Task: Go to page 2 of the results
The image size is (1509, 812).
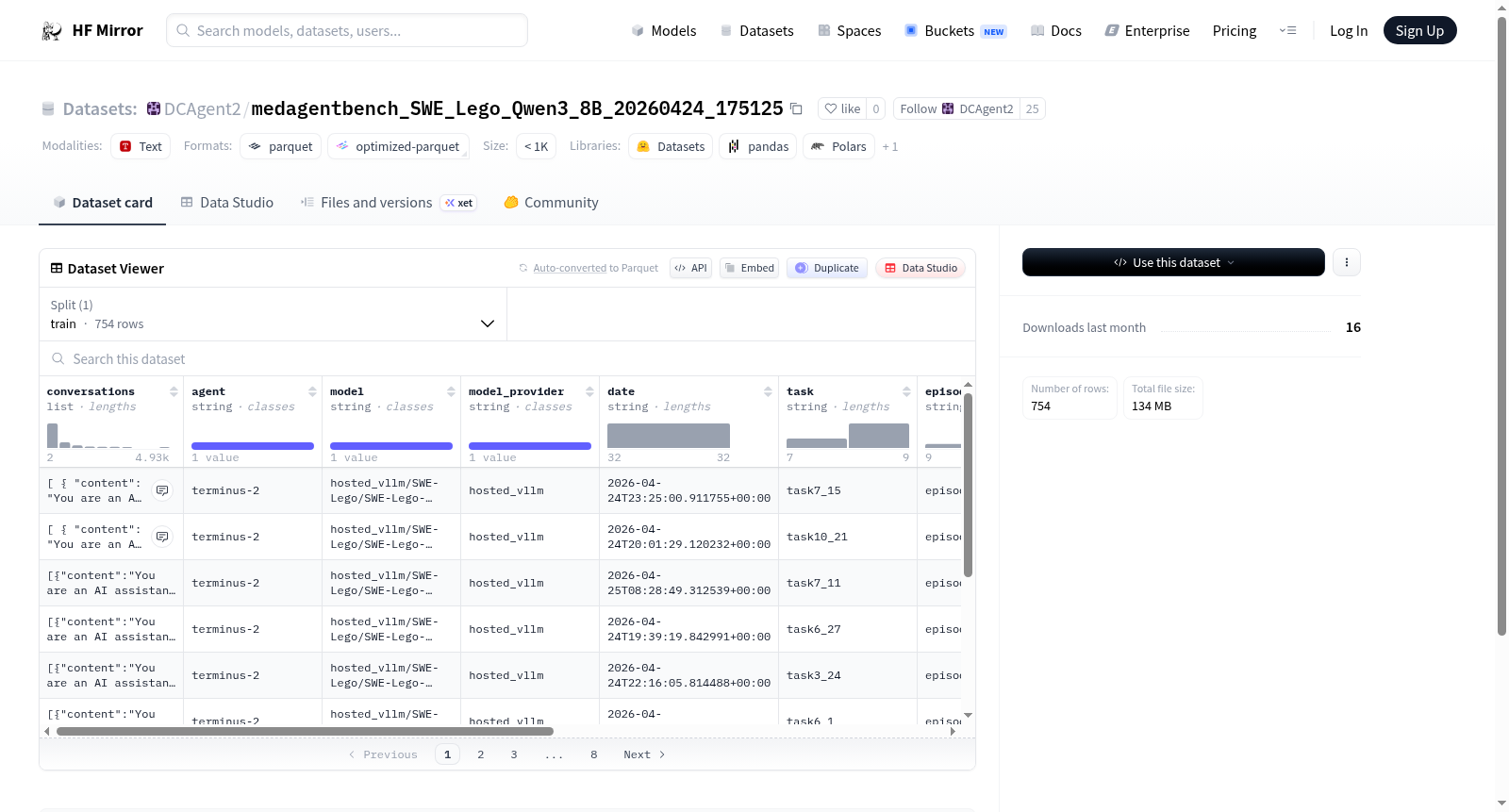Action: click(481, 754)
